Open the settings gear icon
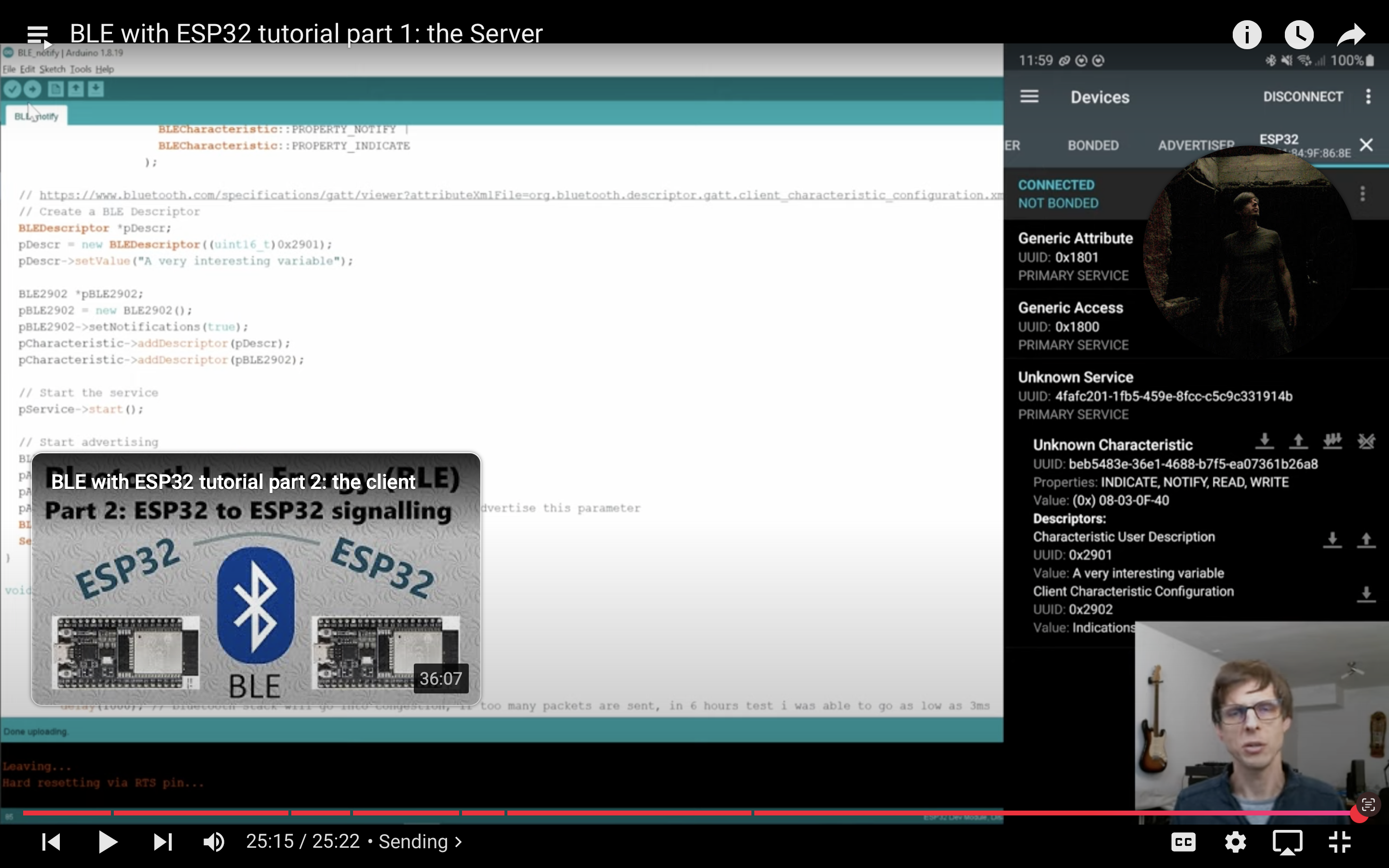This screenshot has width=1389, height=868. click(x=1235, y=842)
